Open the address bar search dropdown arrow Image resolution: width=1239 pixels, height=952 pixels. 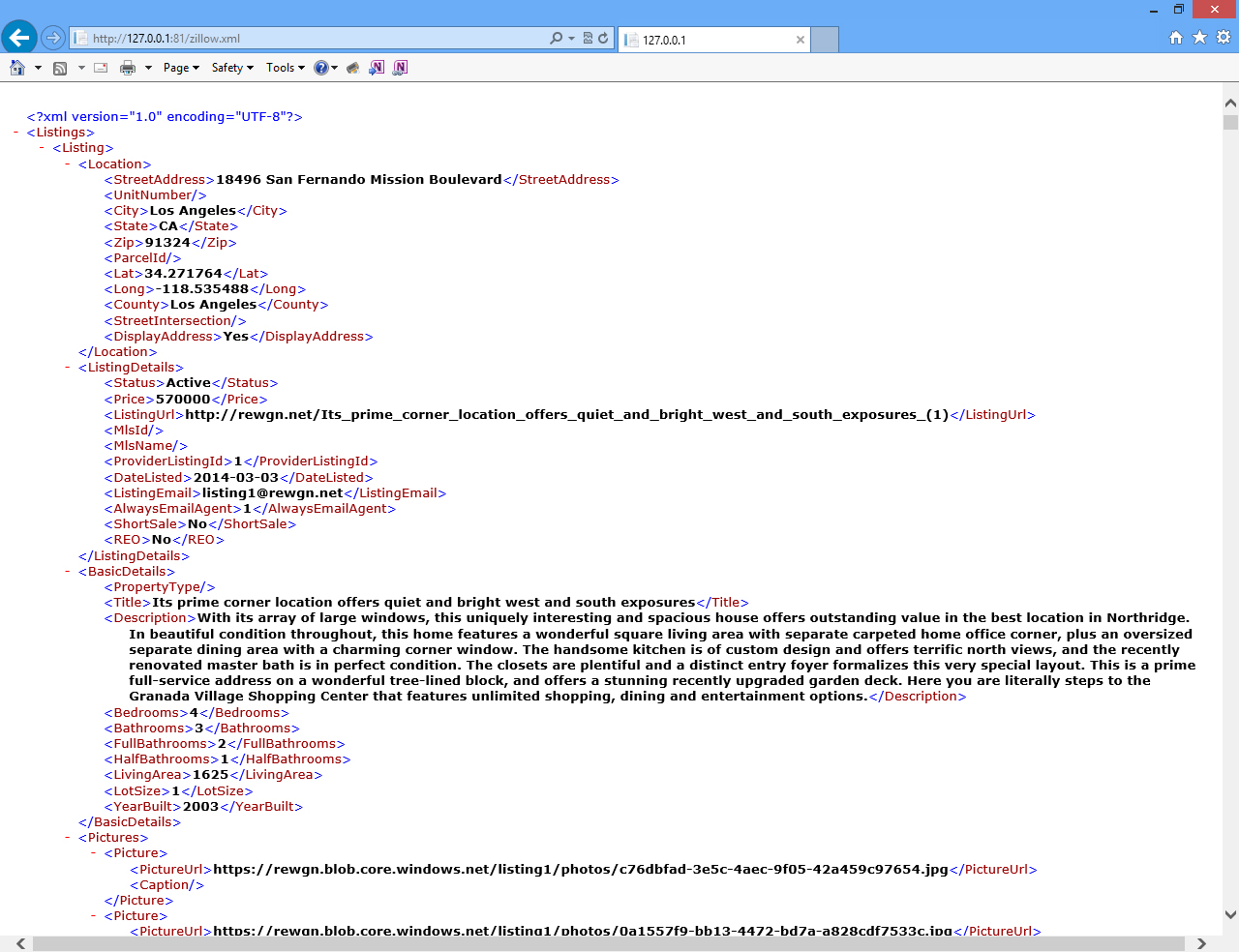pos(571,39)
